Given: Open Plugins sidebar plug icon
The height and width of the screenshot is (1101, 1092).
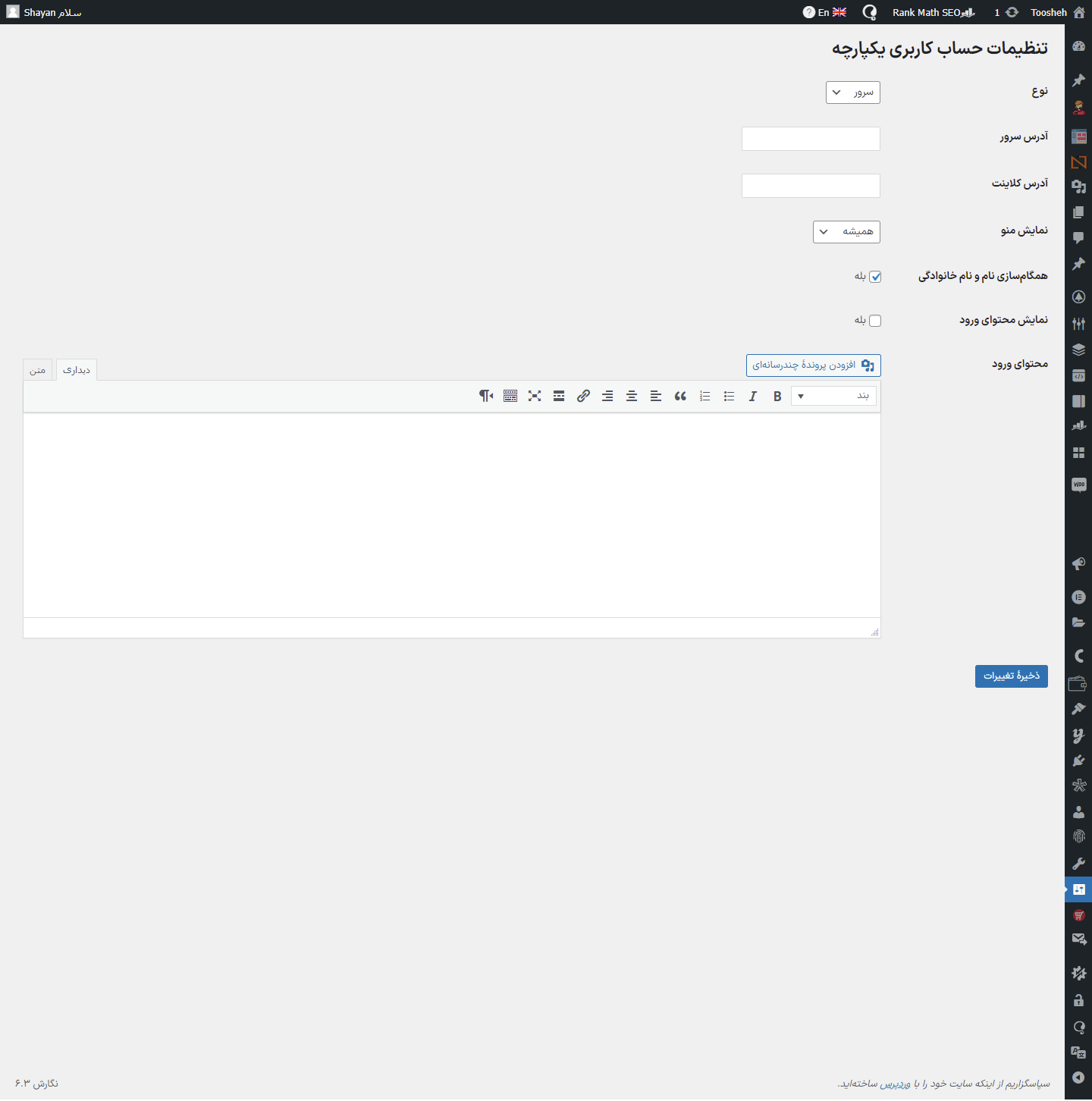Looking at the screenshot, I should [1078, 761].
